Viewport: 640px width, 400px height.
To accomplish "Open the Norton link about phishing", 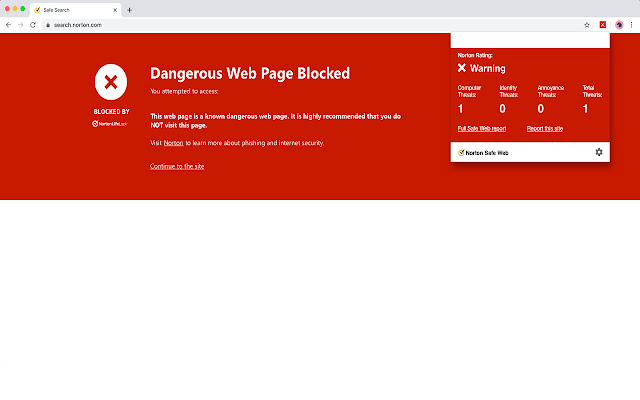I will click(x=173, y=143).
